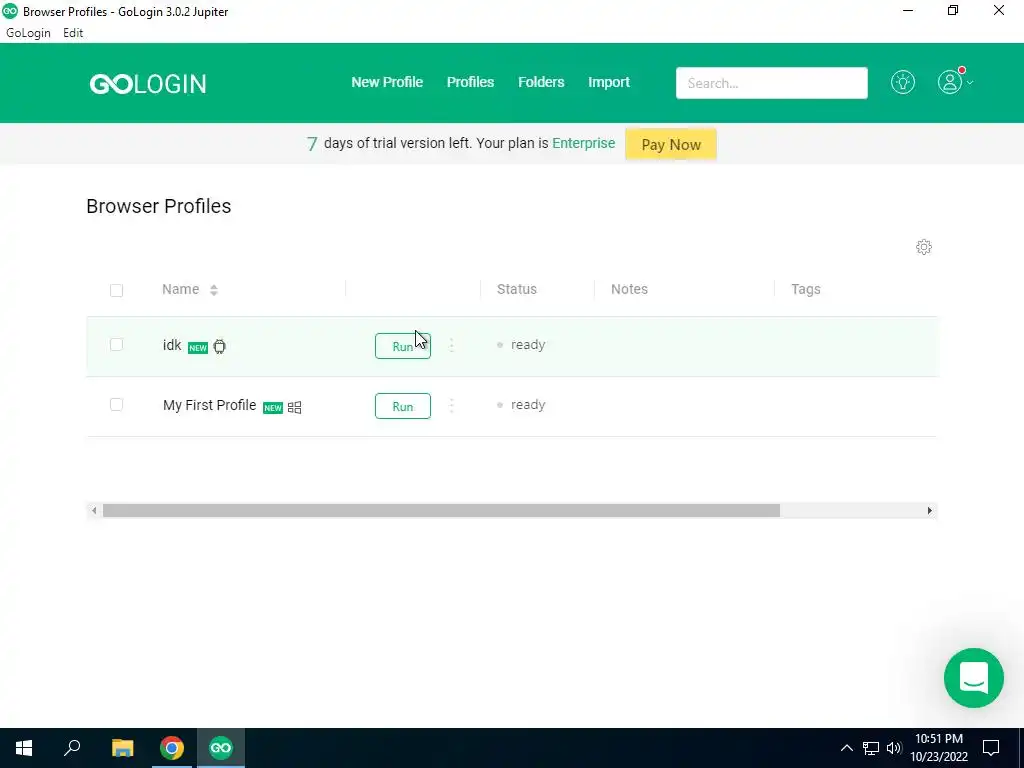Open the lightbulb tips icon
The height and width of the screenshot is (768, 1024).
(903, 82)
